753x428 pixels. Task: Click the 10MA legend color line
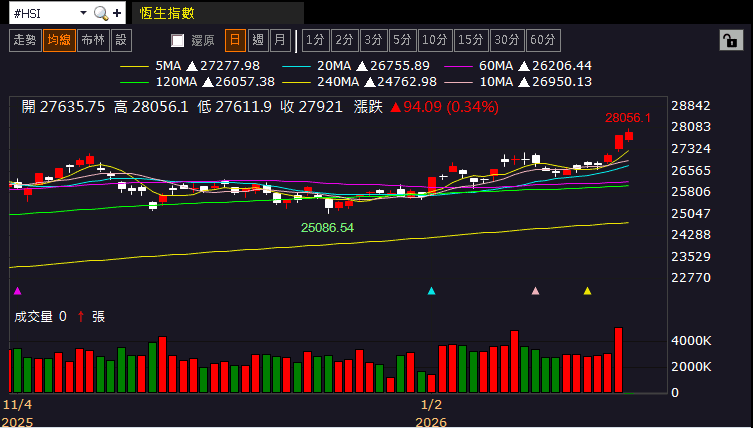(x=459, y=83)
